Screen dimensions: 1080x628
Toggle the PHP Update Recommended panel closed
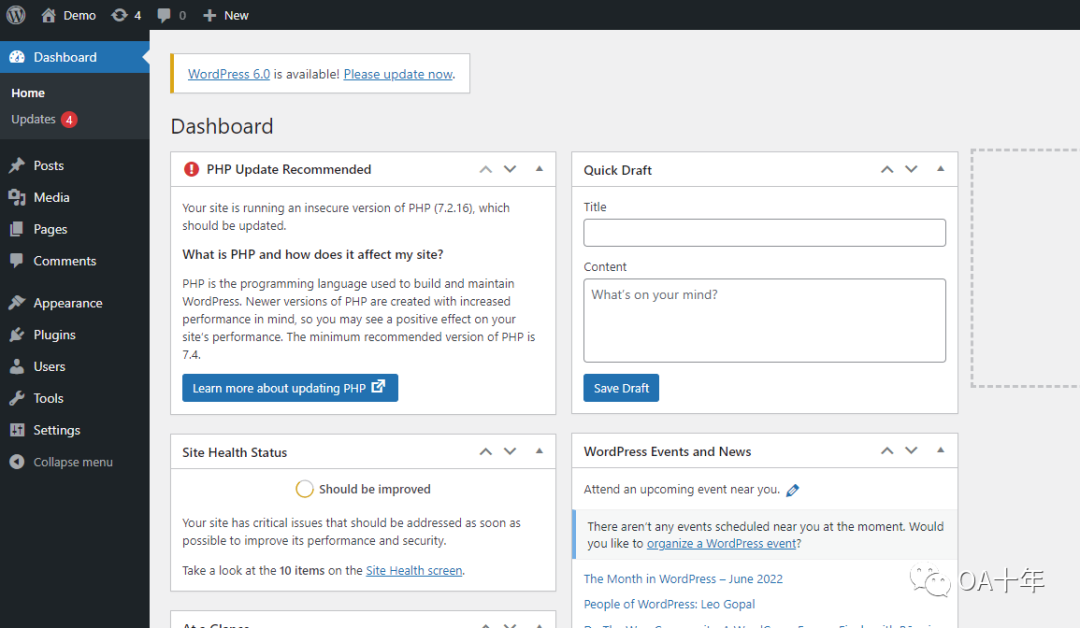coord(539,169)
